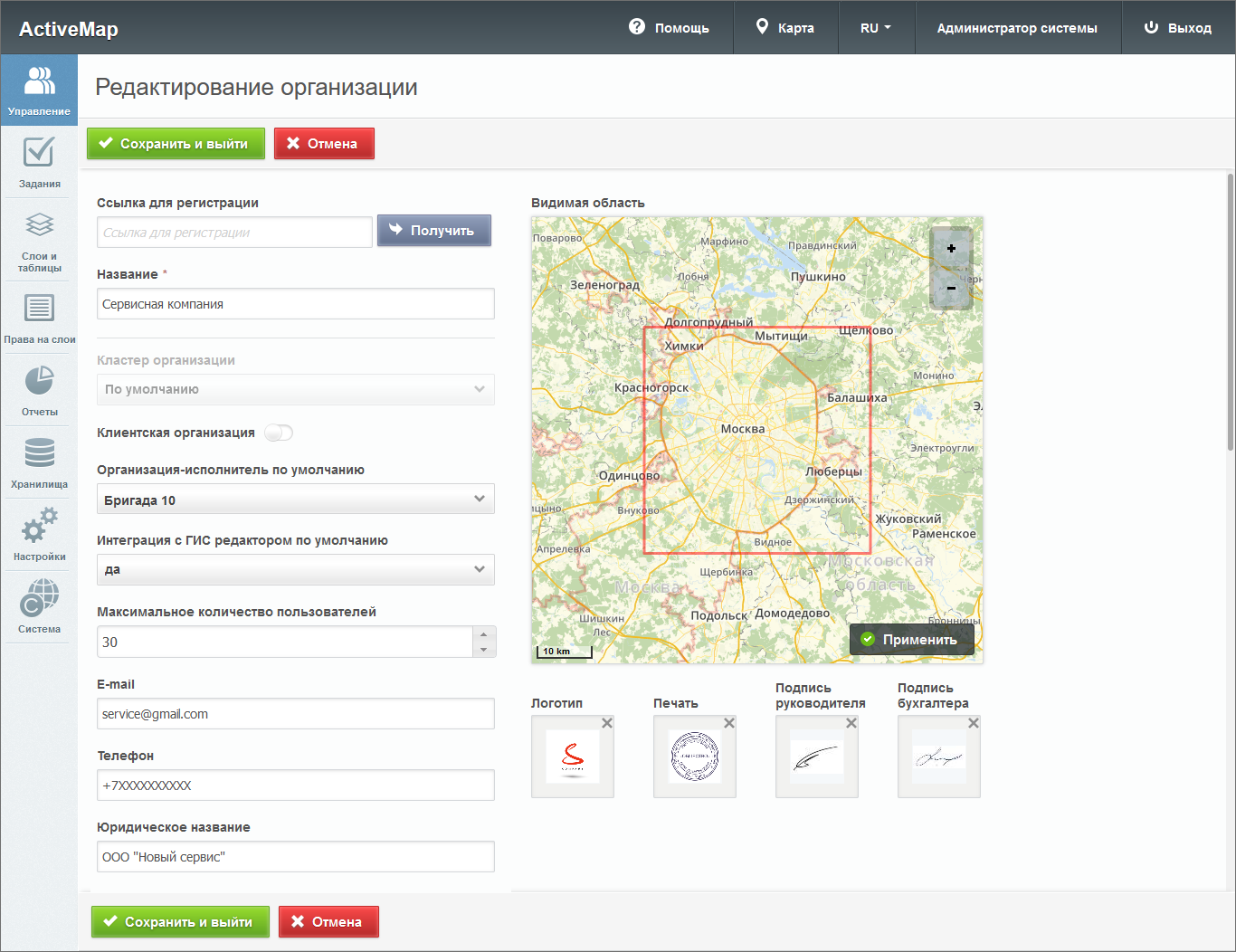The height and width of the screenshot is (952, 1236).
Task: Zoom in on the map with plus
Action: (951, 248)
